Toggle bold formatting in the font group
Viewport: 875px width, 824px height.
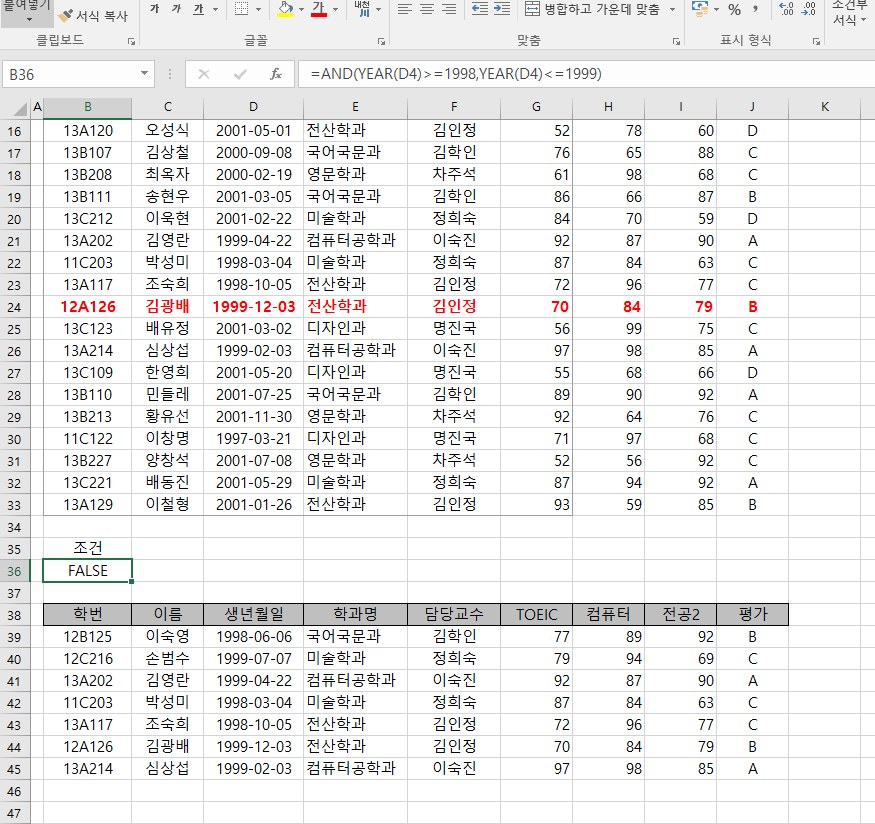click(x=154, y=9)
